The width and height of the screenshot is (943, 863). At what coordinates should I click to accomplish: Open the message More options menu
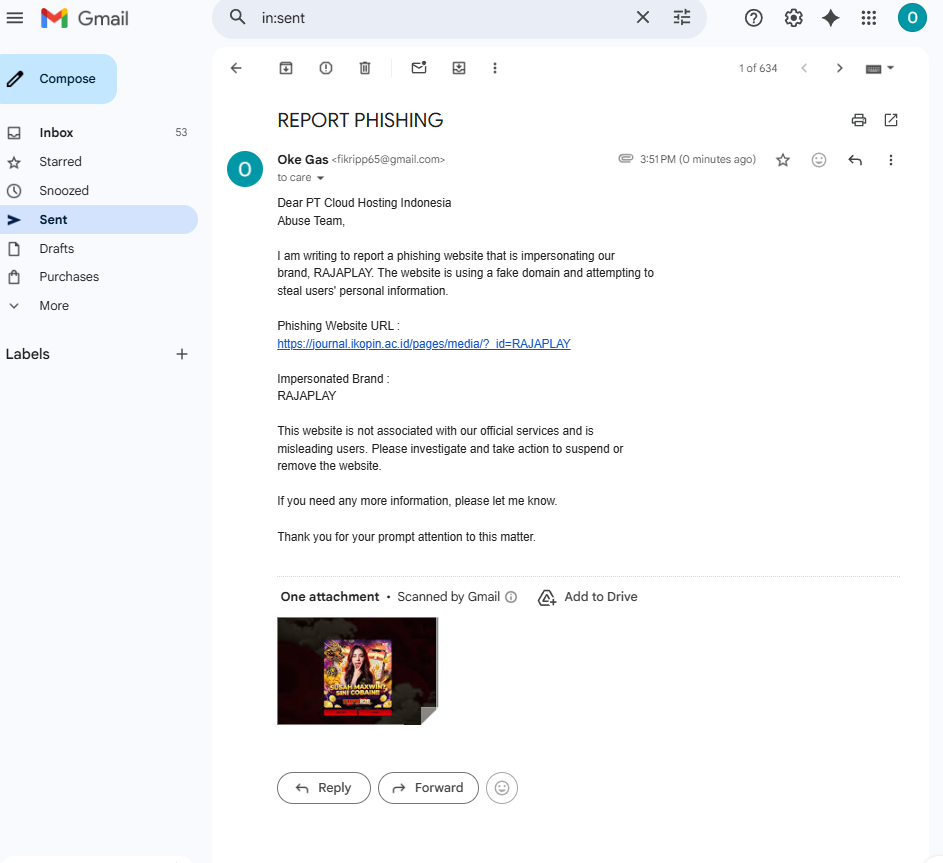click(891, 160)
